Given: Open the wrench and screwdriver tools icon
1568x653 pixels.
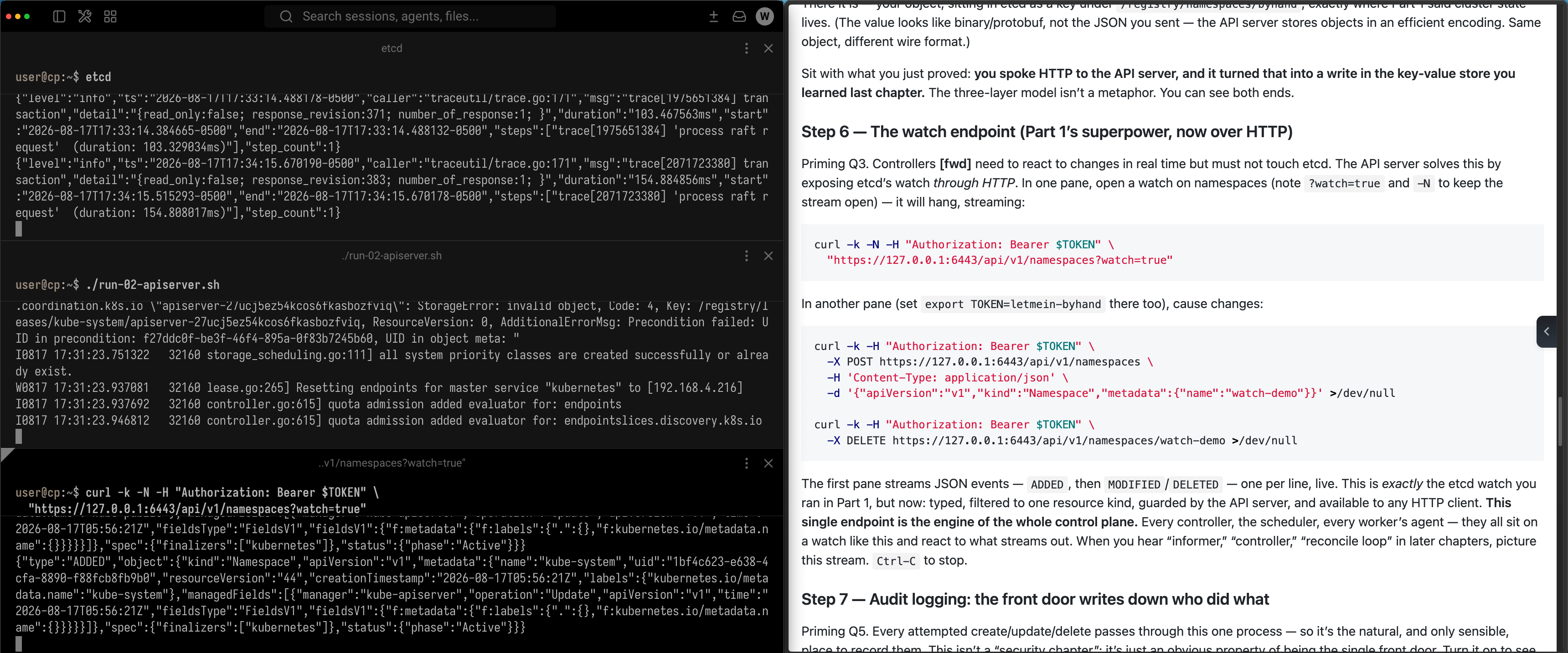Looking at the screenshot, I should point(85,16).
